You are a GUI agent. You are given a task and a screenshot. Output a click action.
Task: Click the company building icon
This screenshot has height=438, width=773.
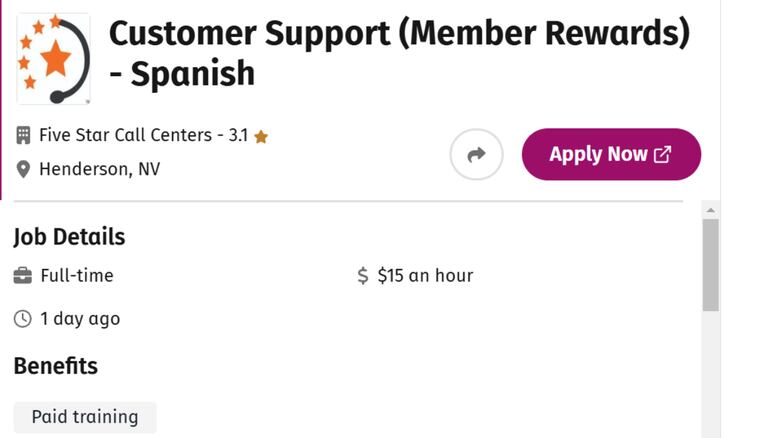point(23,135)
